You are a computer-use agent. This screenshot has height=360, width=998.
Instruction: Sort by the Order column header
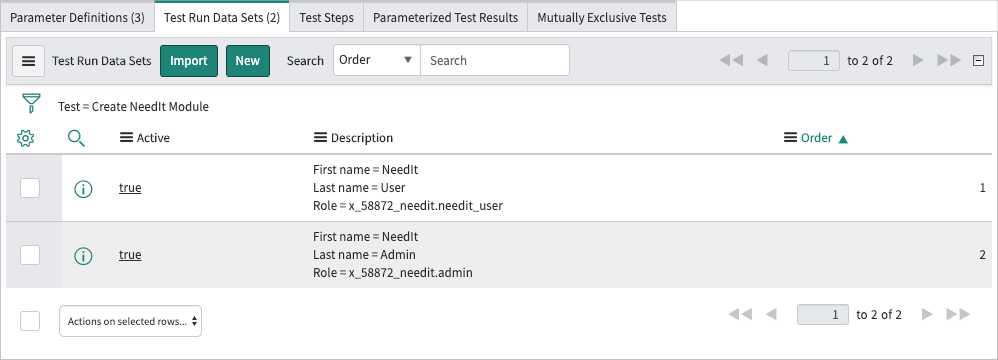(x=816, y=138)
